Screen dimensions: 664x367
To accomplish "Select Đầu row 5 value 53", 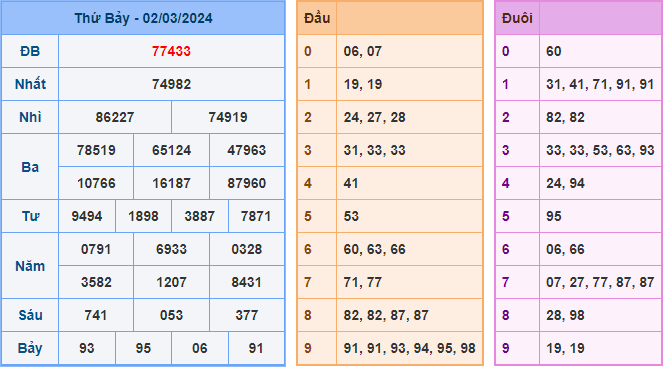I will pyautogui.click(x=351, y=216).
